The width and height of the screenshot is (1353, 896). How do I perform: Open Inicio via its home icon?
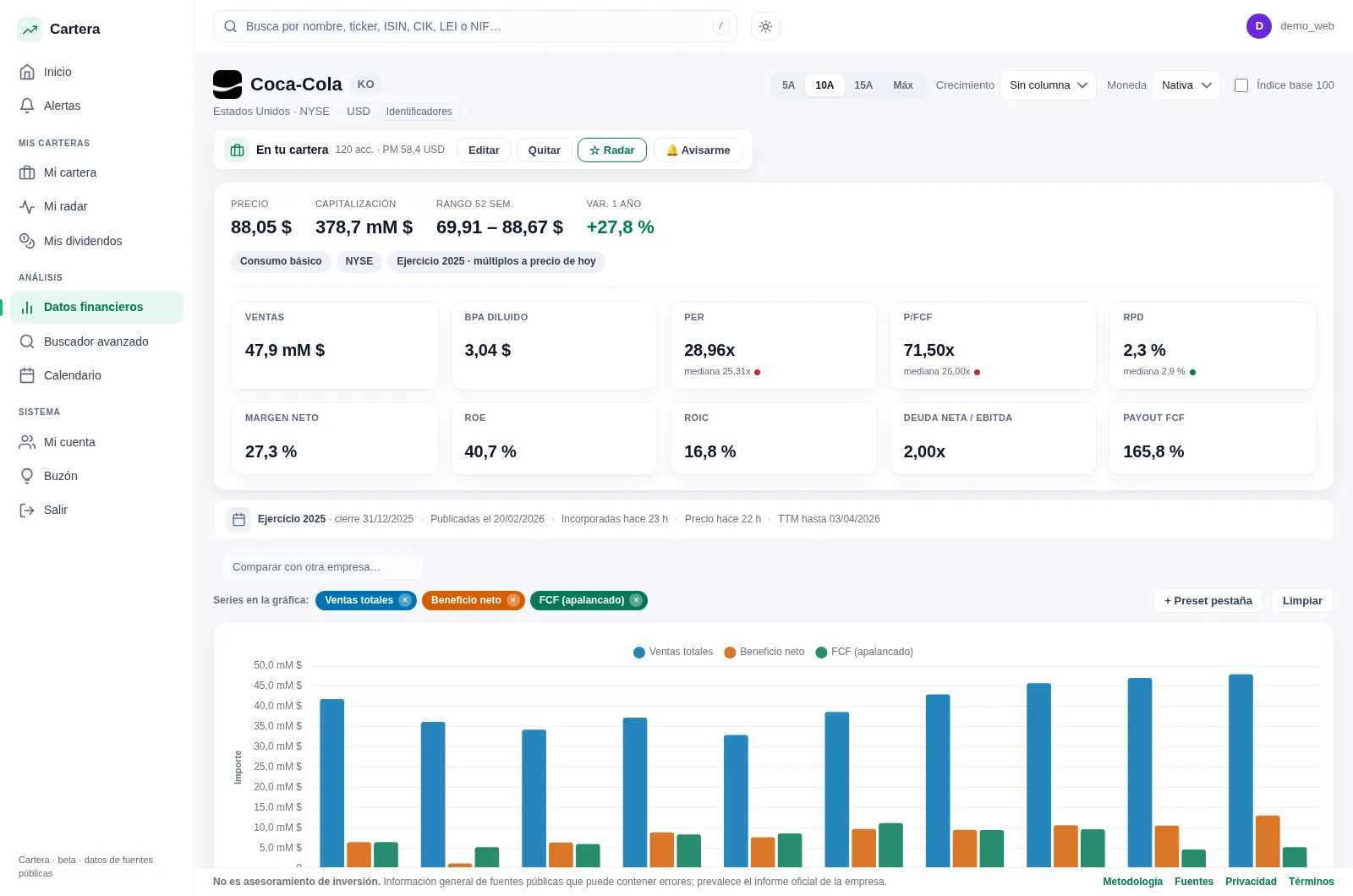point(27,72)
